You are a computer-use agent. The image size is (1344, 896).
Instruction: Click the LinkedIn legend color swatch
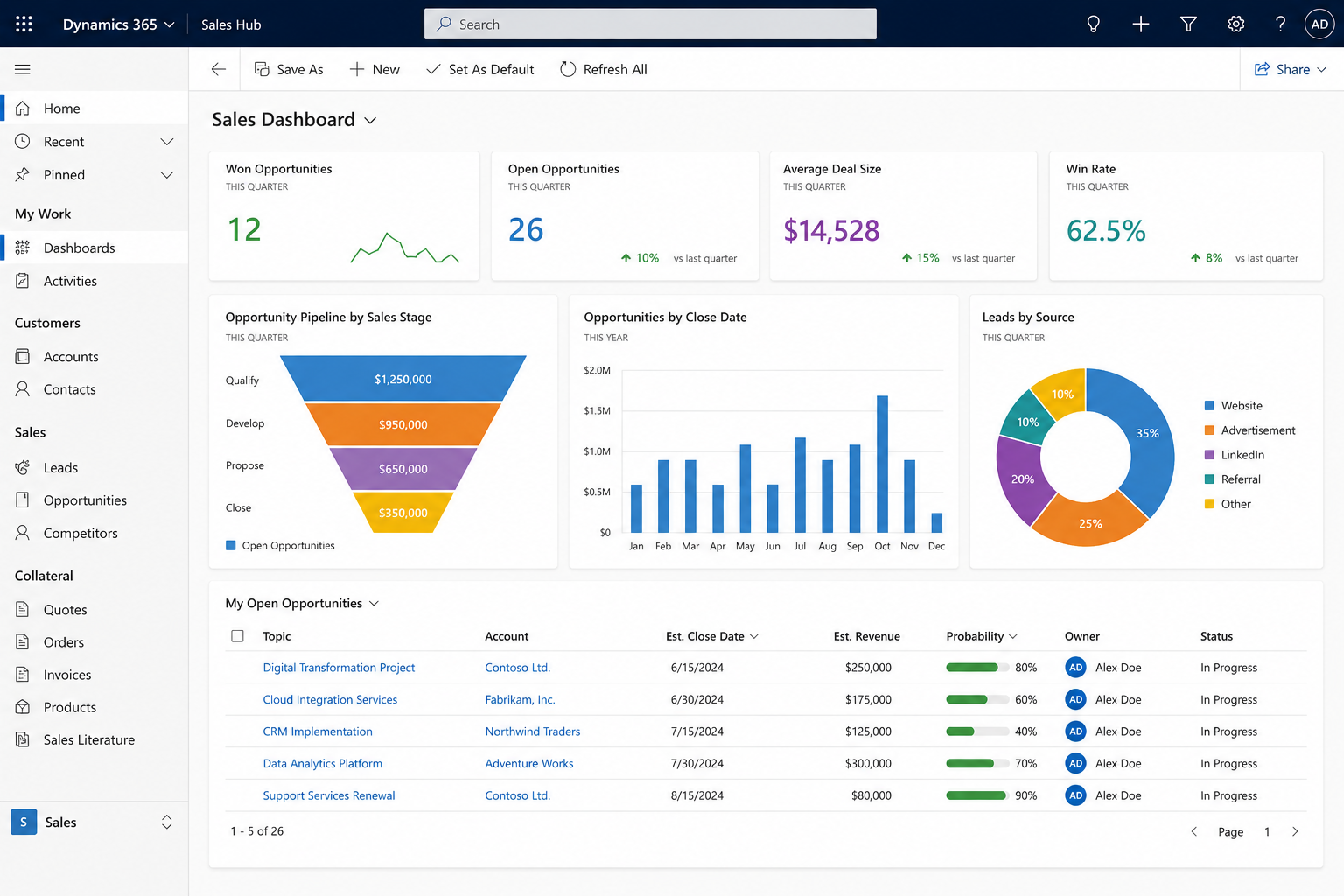click(x=1209, y=455)
